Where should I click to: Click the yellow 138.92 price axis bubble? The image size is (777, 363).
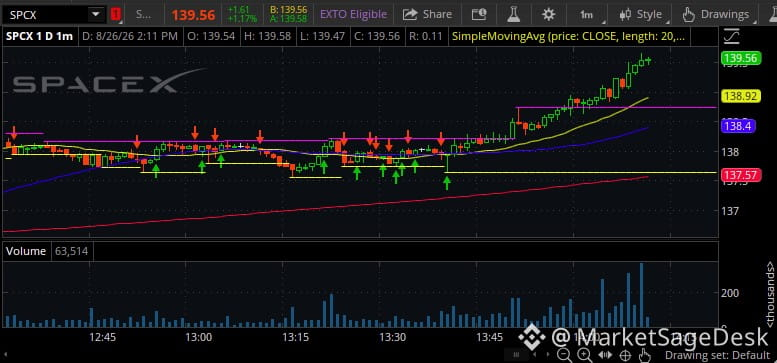pyautogui.click(x=740, y=96)
